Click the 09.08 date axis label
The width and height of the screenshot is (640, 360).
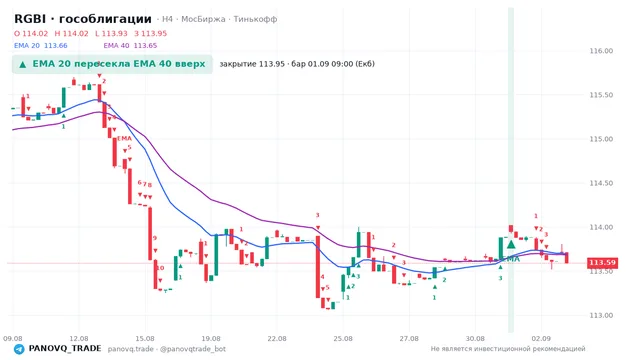13,339
